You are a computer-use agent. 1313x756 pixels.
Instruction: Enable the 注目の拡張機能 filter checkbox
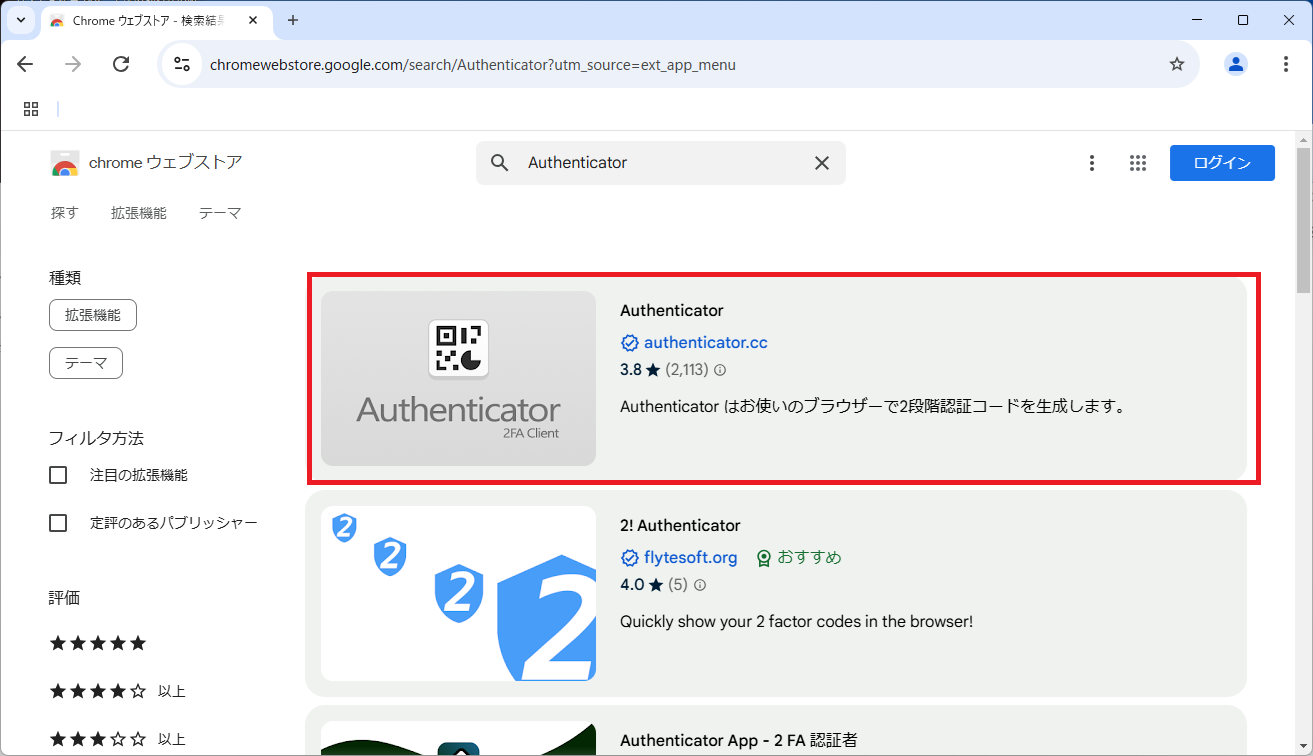(x=58, y=474)
